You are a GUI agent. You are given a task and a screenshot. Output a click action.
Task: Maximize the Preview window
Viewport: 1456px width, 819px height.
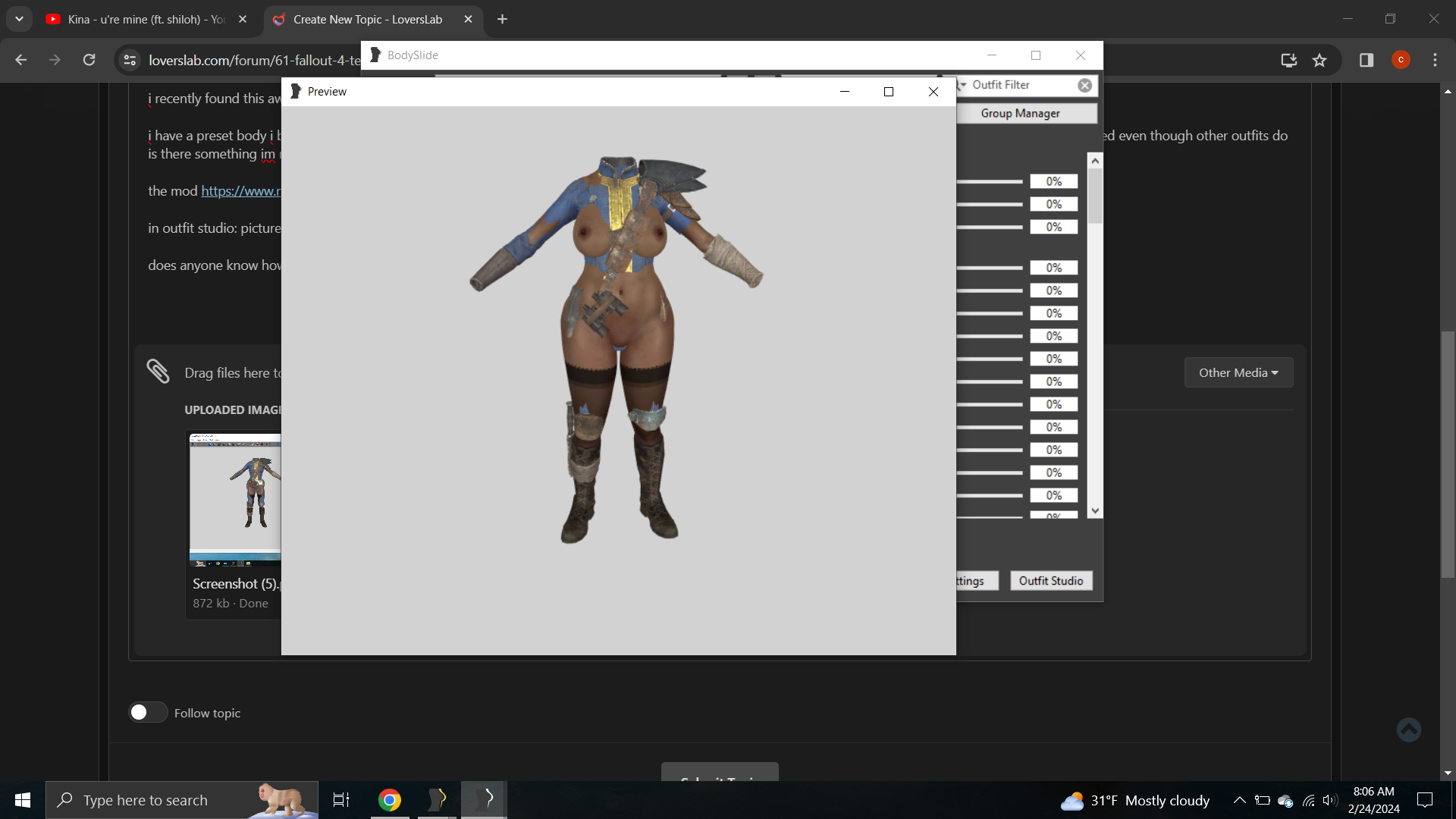coord(889,91)
